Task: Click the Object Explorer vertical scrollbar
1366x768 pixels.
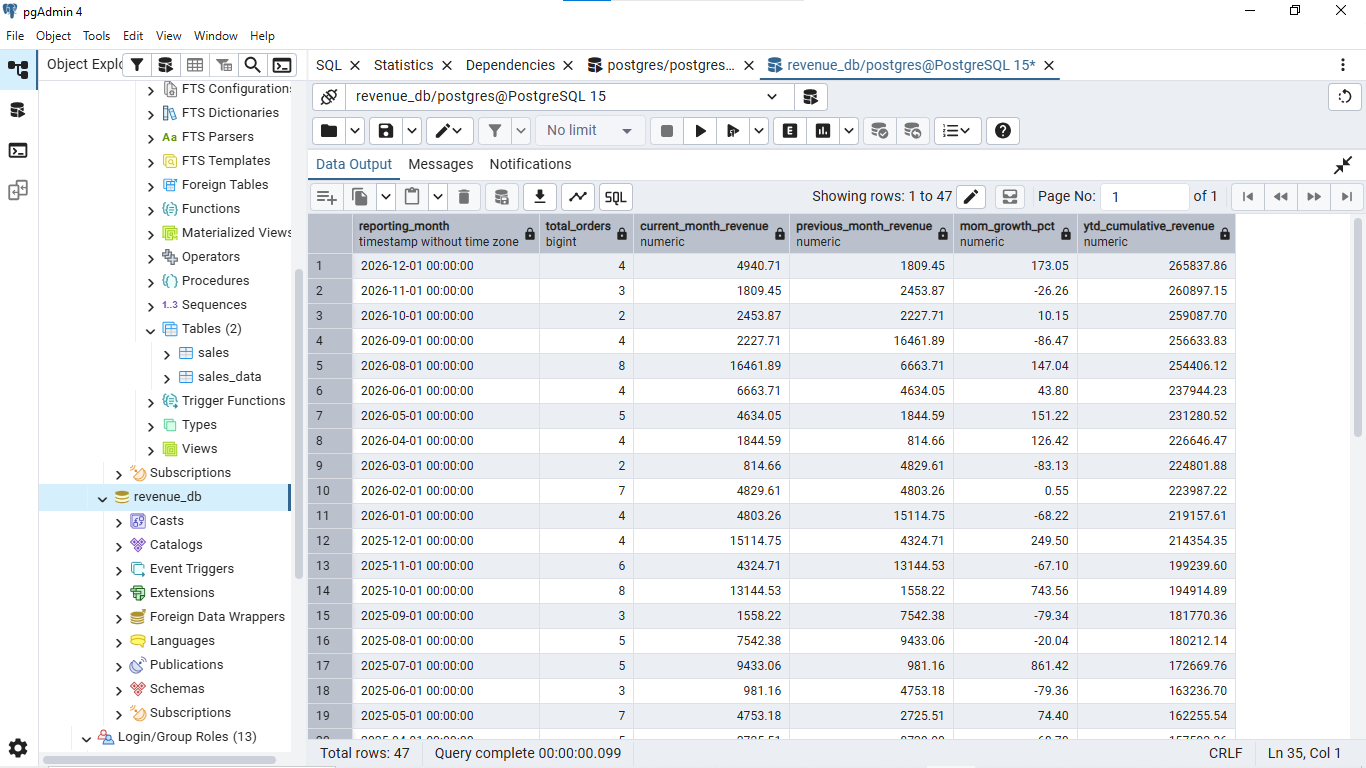Action: (298, 424)
